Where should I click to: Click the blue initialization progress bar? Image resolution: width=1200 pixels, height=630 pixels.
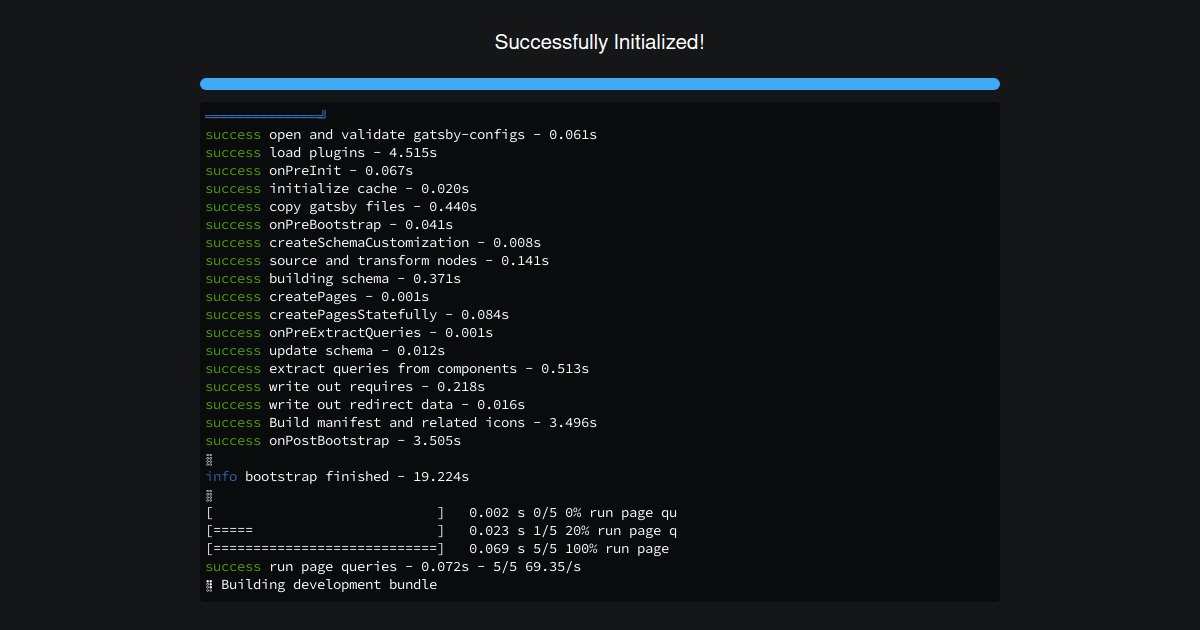600,84
